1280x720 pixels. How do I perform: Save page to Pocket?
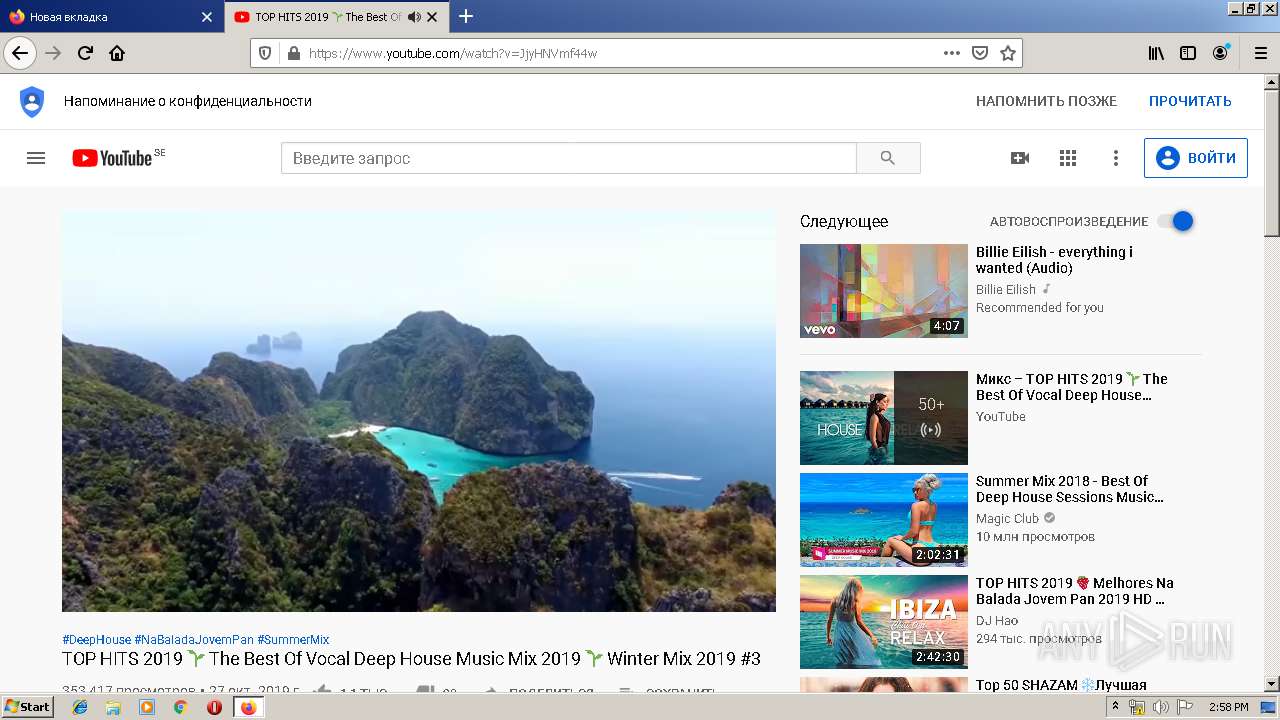point(980,53)
